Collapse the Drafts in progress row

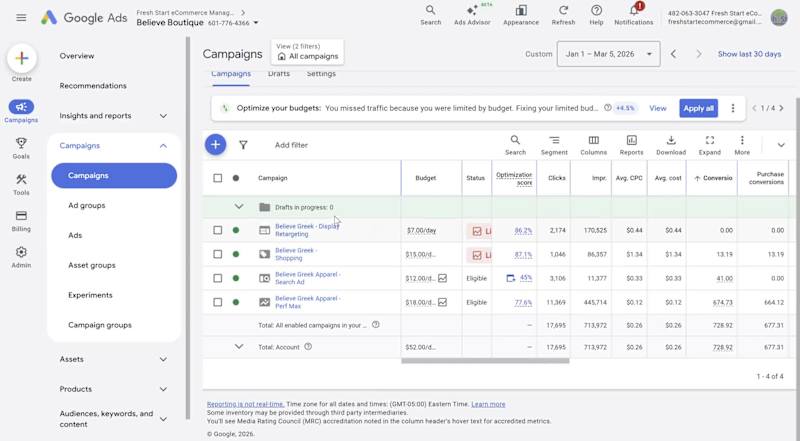[x=239, y=207]
